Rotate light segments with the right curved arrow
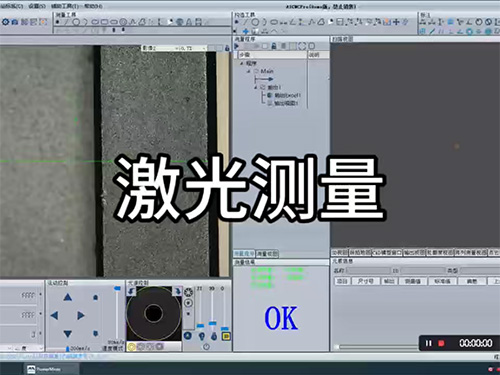 coord(178,292)
